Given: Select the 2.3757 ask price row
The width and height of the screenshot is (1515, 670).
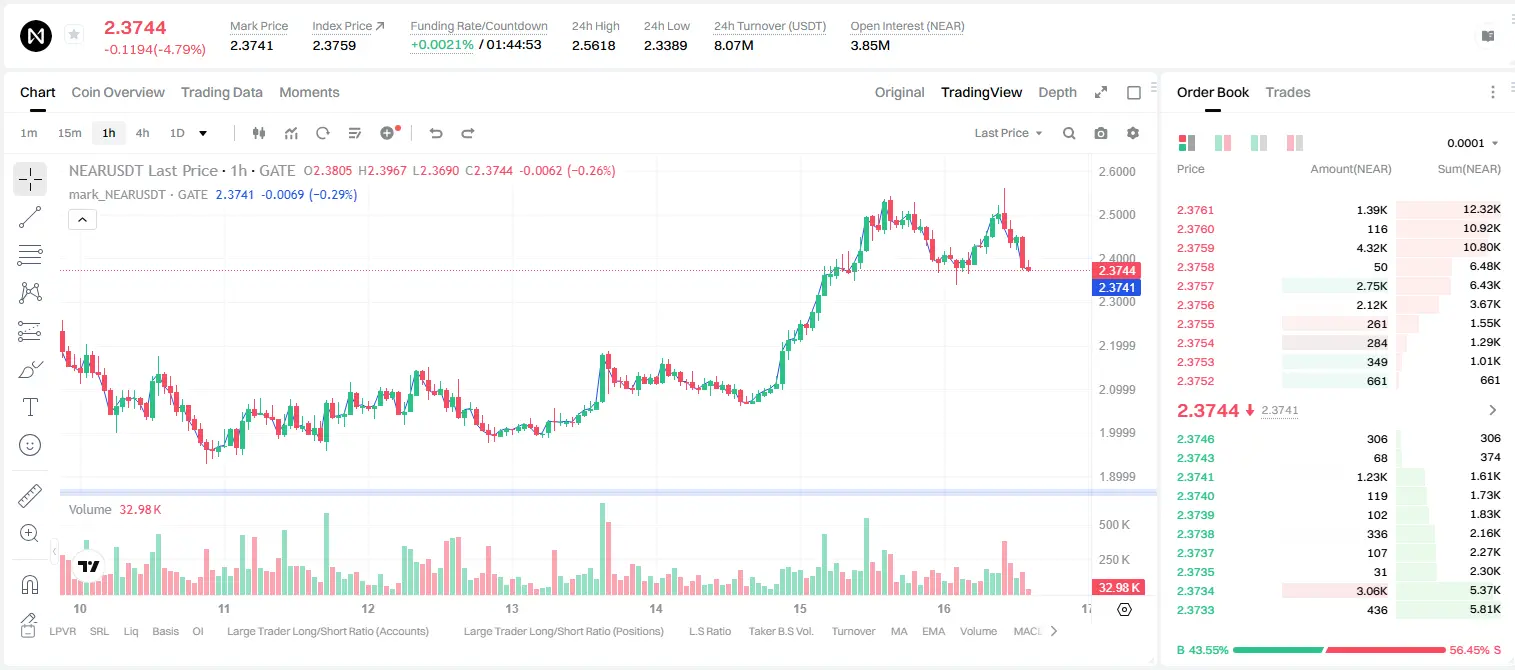Looking at the screenshot, I should [x=1338, y=286].
